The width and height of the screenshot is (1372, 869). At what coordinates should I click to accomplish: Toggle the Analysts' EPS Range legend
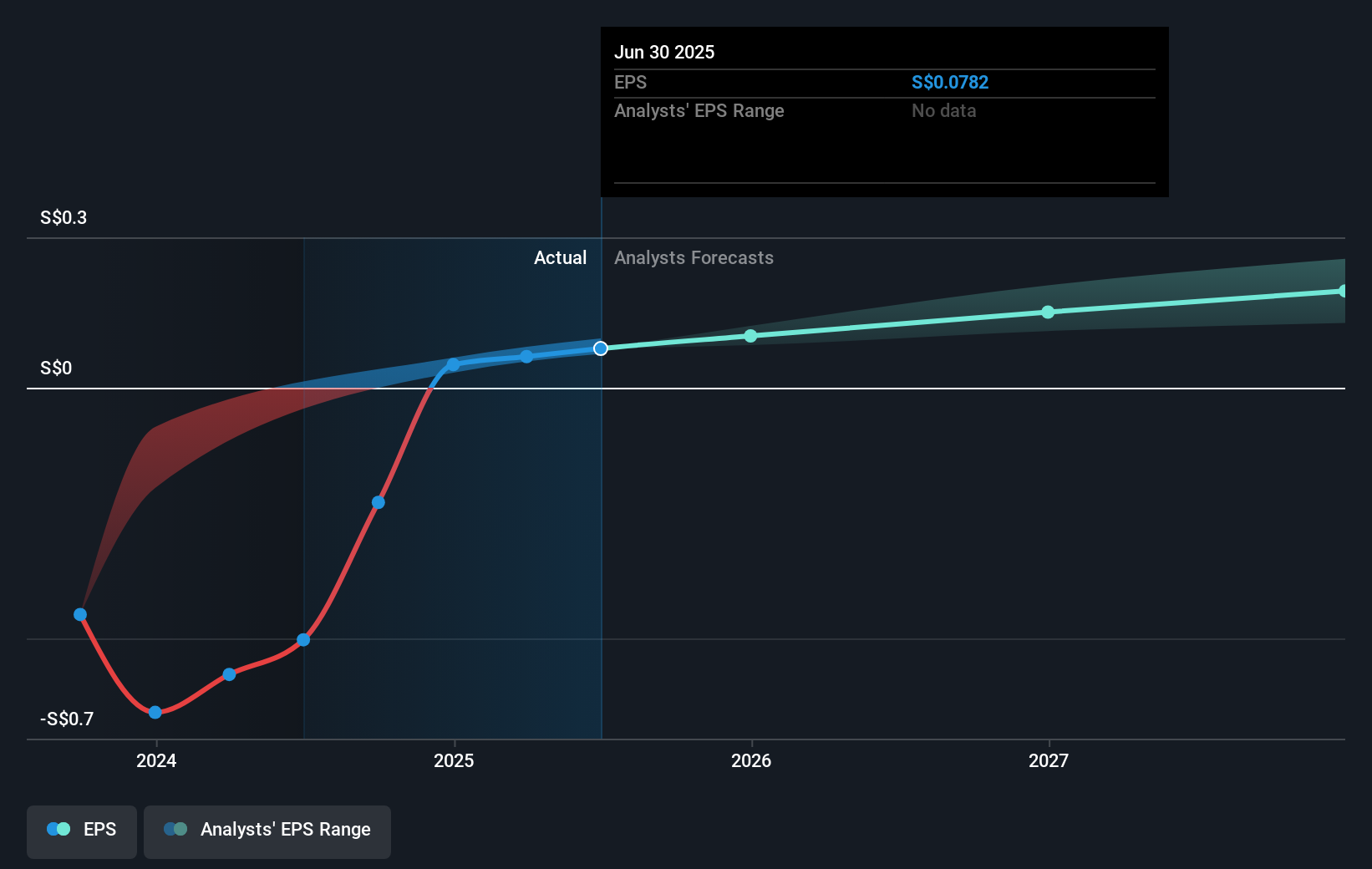point(267,831)
